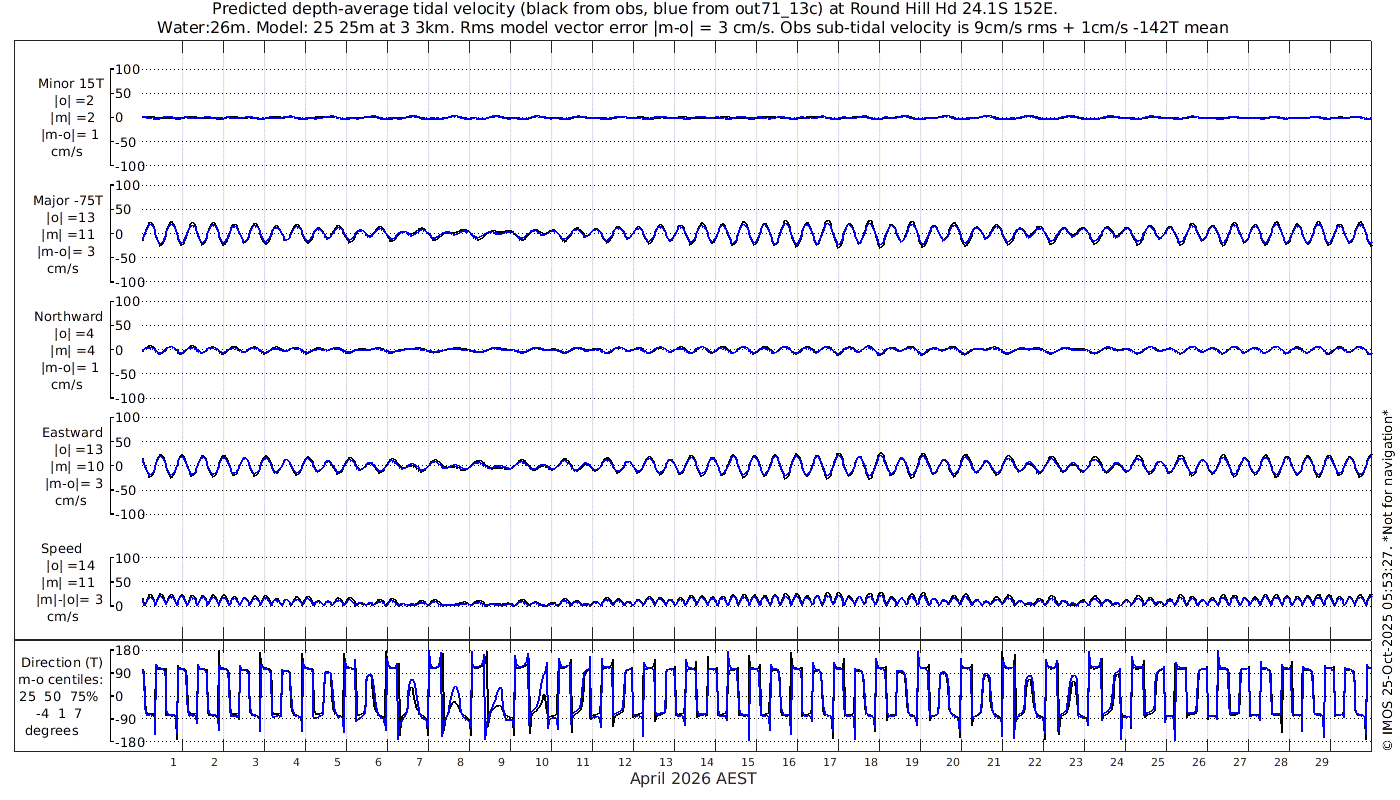Click the "100" tick of the Minor panel
The height and width of the screenshot is (800, 1400).
pos(128,69)
